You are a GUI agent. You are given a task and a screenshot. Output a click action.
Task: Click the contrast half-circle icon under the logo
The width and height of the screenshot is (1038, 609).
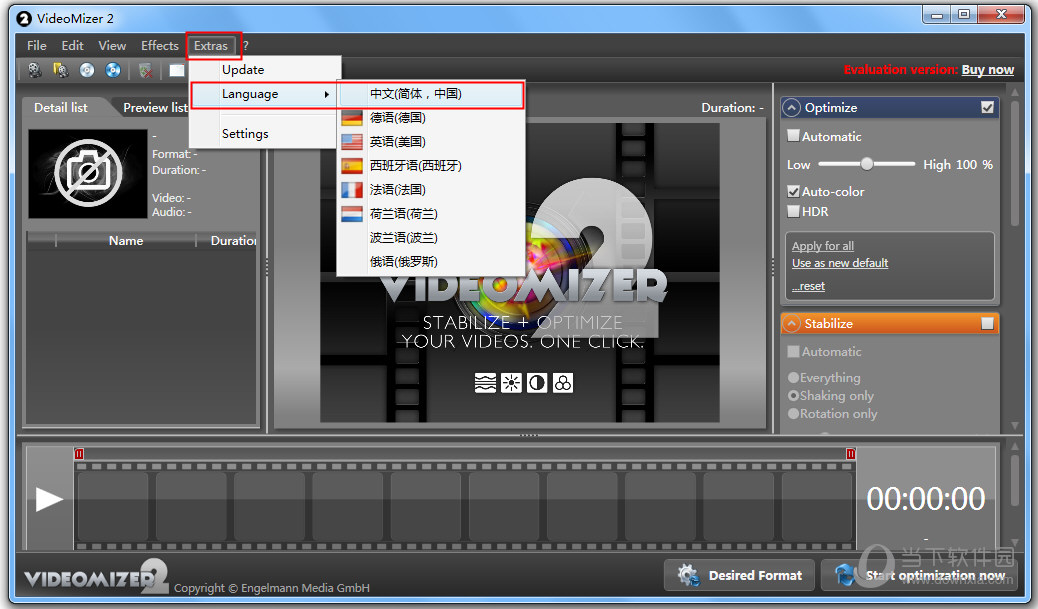tap(537, 383)
